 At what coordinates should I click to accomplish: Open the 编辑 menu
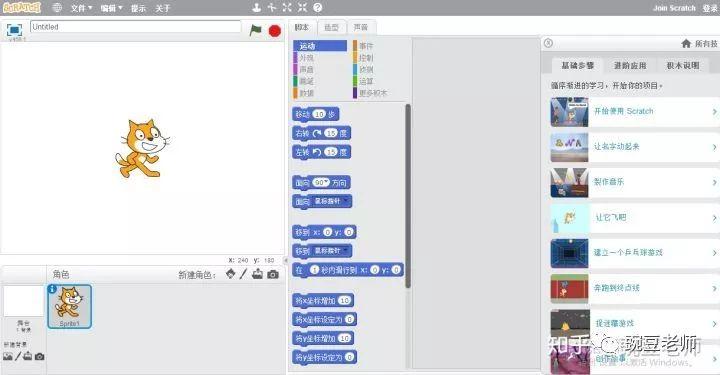112,8
